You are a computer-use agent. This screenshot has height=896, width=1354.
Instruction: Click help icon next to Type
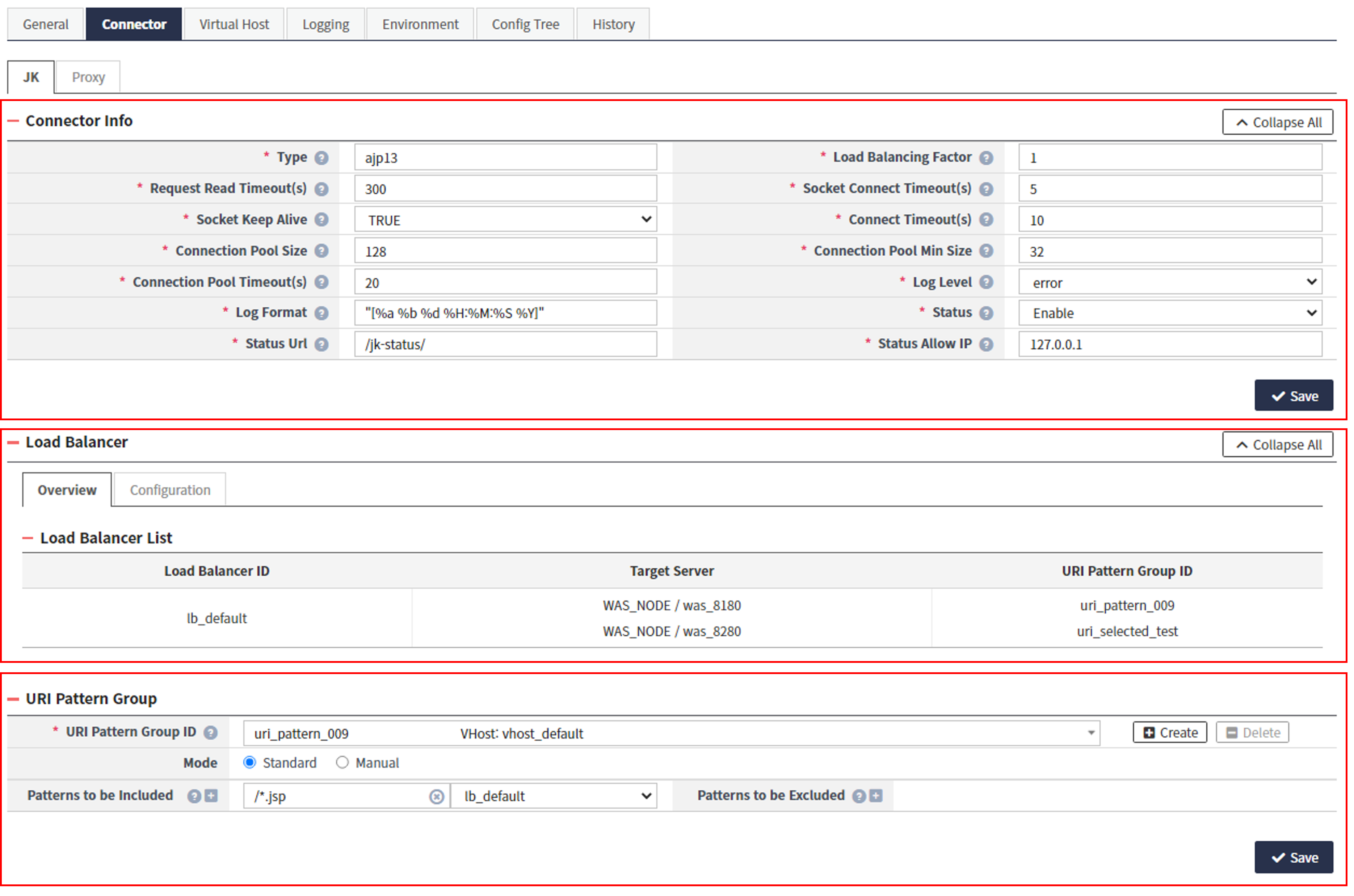pyautogui.click(x=321, y=158)
